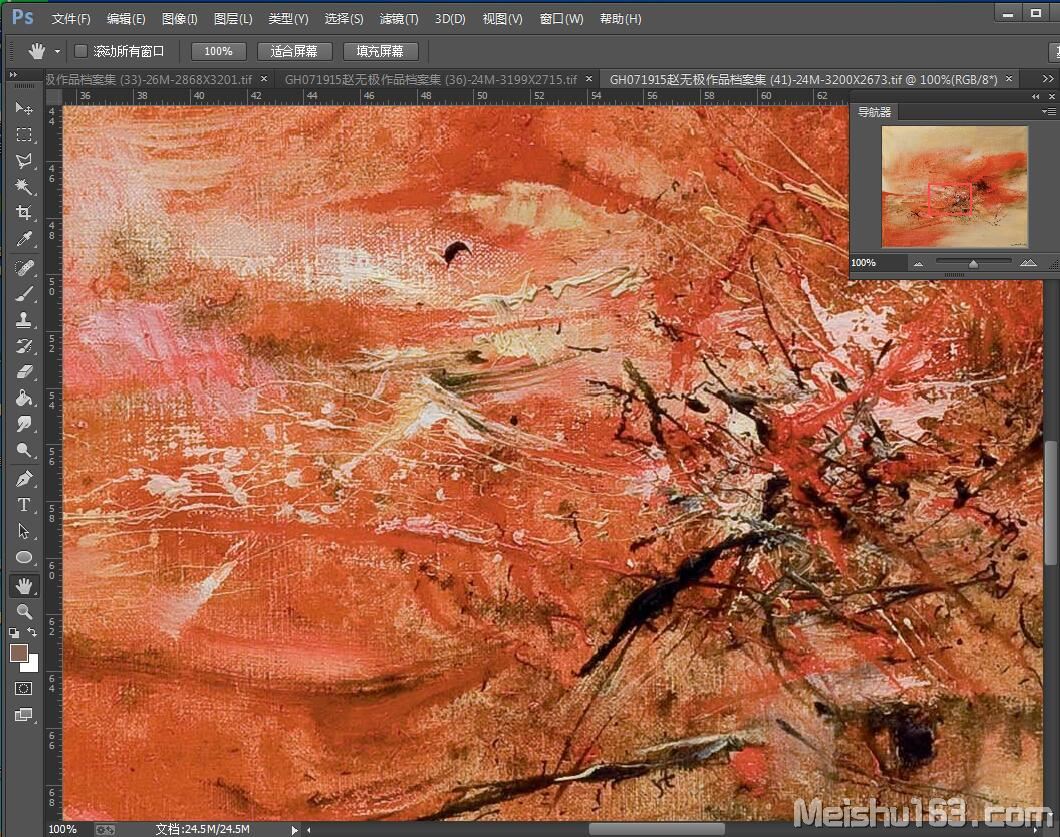Select the Healing Brush tool
Viewport: 1060px width, 837px height.
pyautogui.click(x=24, y=268)
